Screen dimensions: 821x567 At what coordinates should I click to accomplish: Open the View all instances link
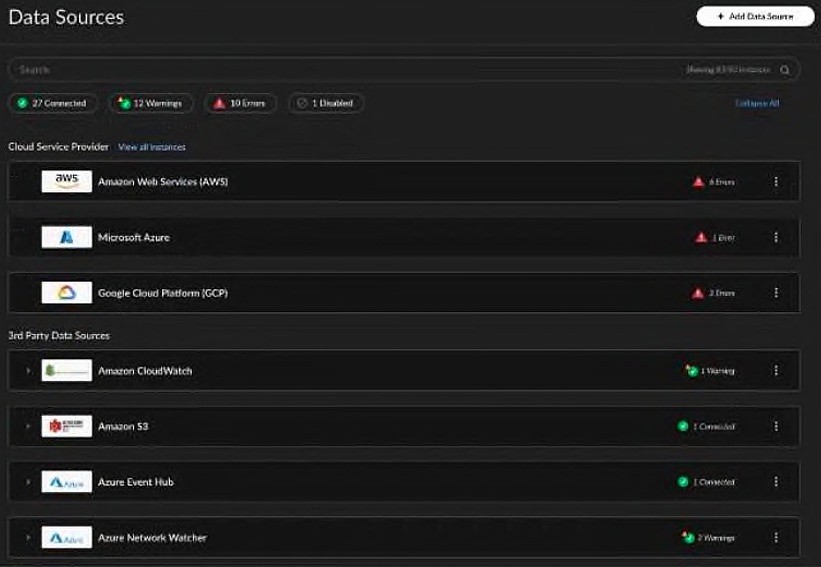pos(152,147)
